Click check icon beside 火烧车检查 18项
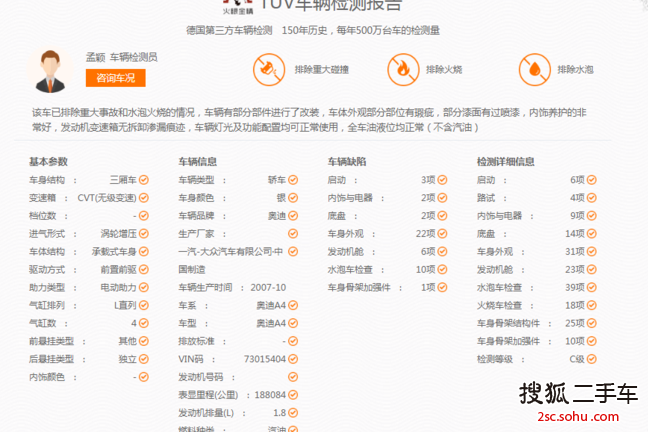Screen dimensions: 648x432 (x=592, y=305)
